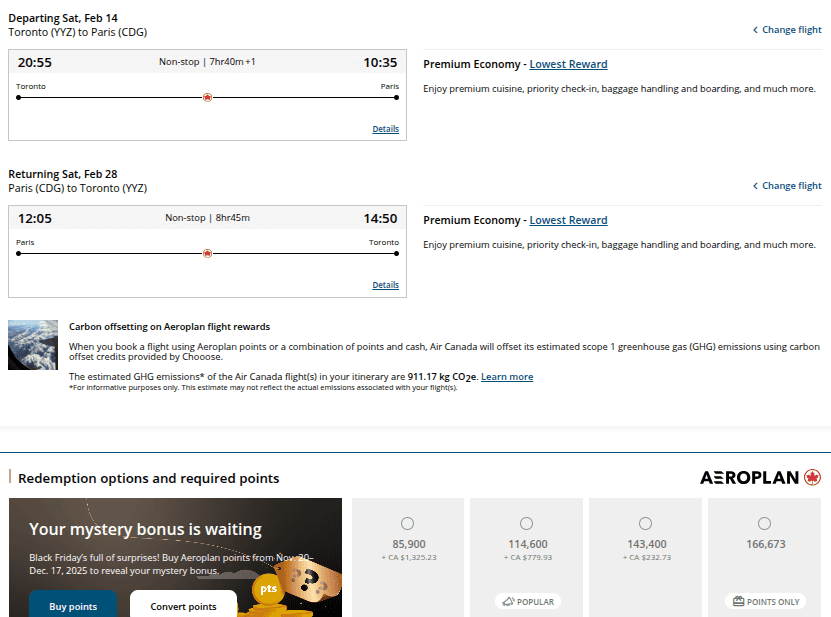831x617 pixels.
Task: Select the 114,600 points popular option
Action: point(526,524)
